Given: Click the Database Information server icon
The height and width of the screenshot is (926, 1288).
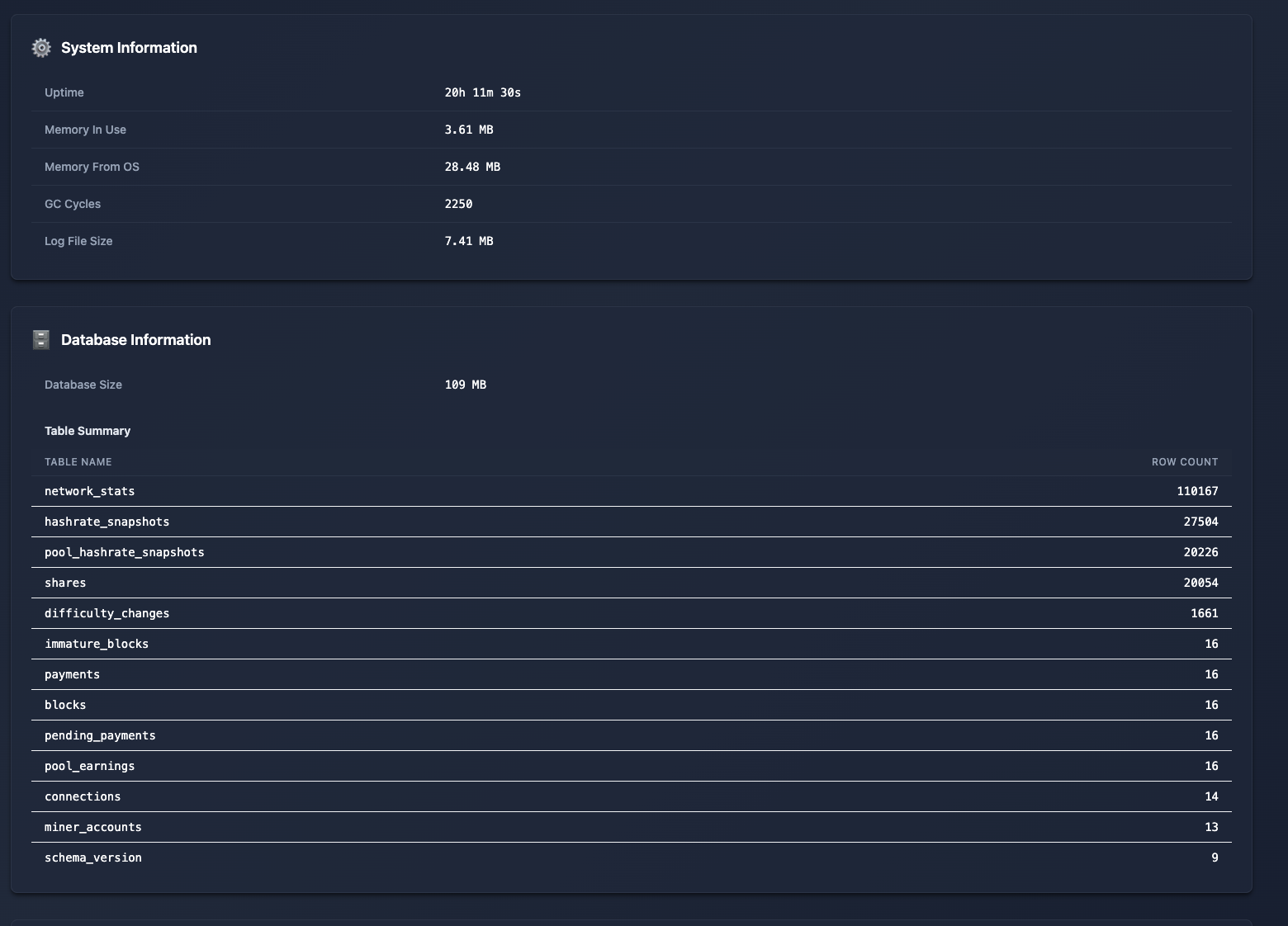Looking at the screenshot, I should point(40,339).
